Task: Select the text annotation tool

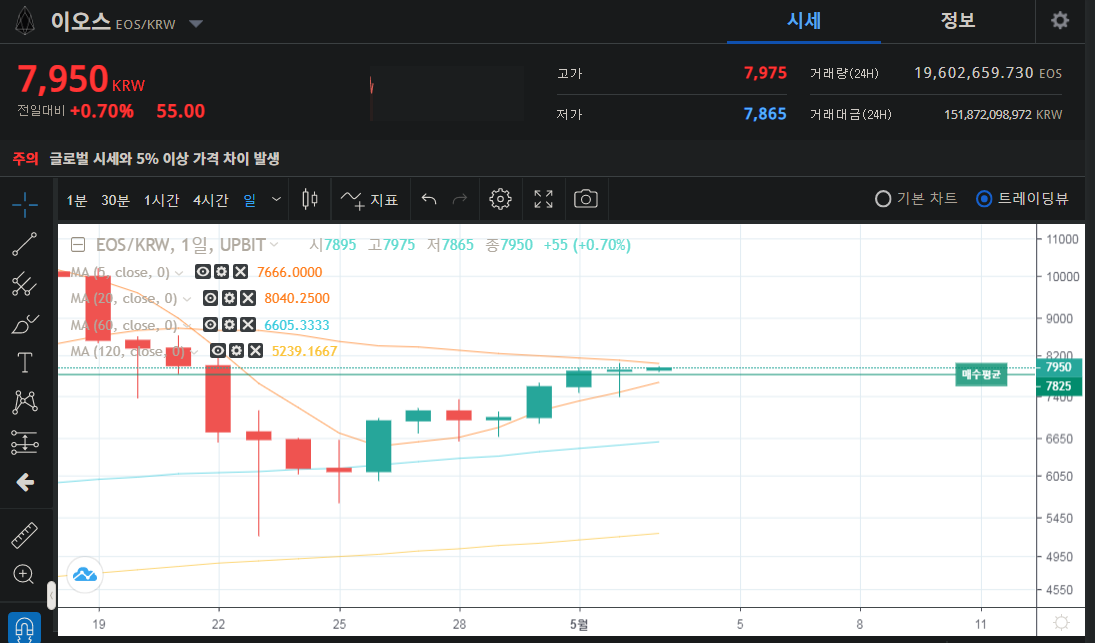Action: [25, 362]
